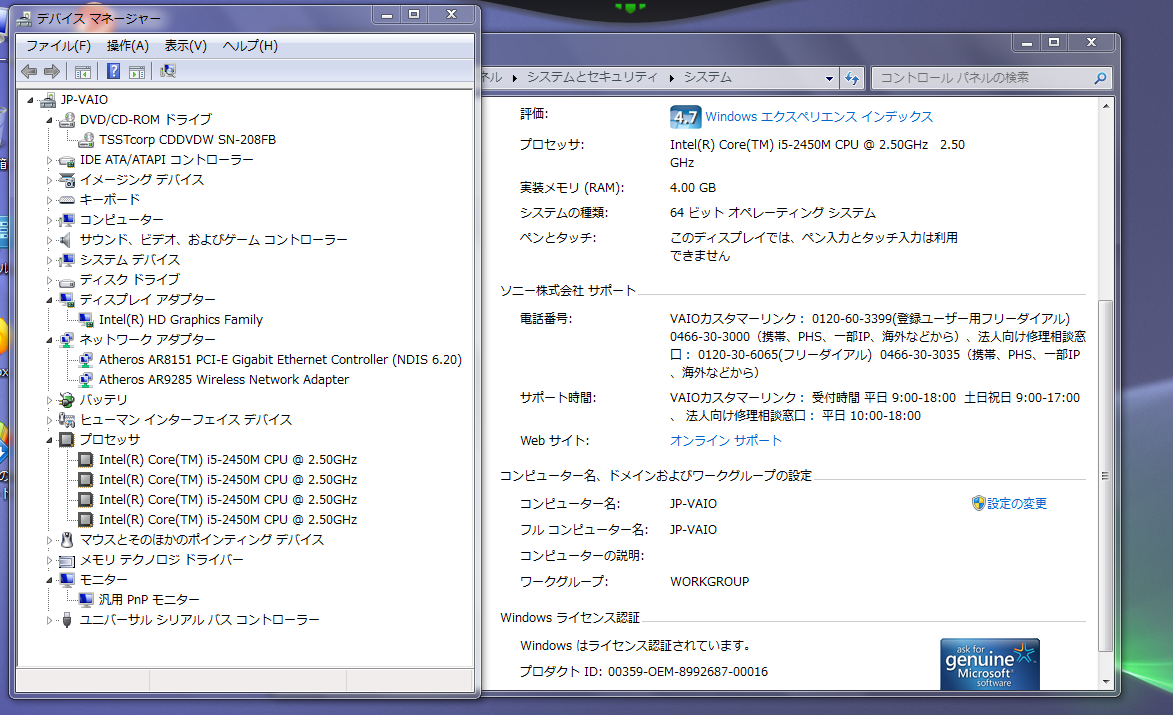Select Atheros AR9285 Wireless Adapter icon

86,379
